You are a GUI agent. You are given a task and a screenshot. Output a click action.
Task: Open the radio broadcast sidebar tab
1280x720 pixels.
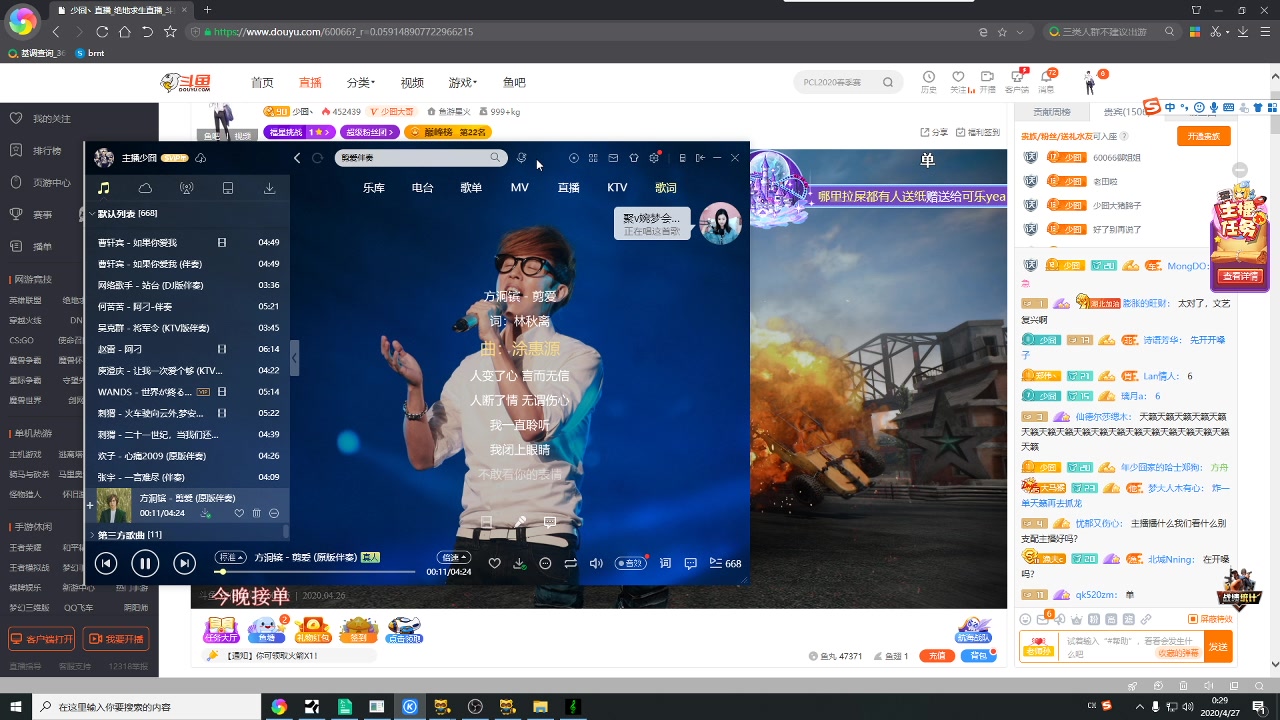tap(186, 188)
